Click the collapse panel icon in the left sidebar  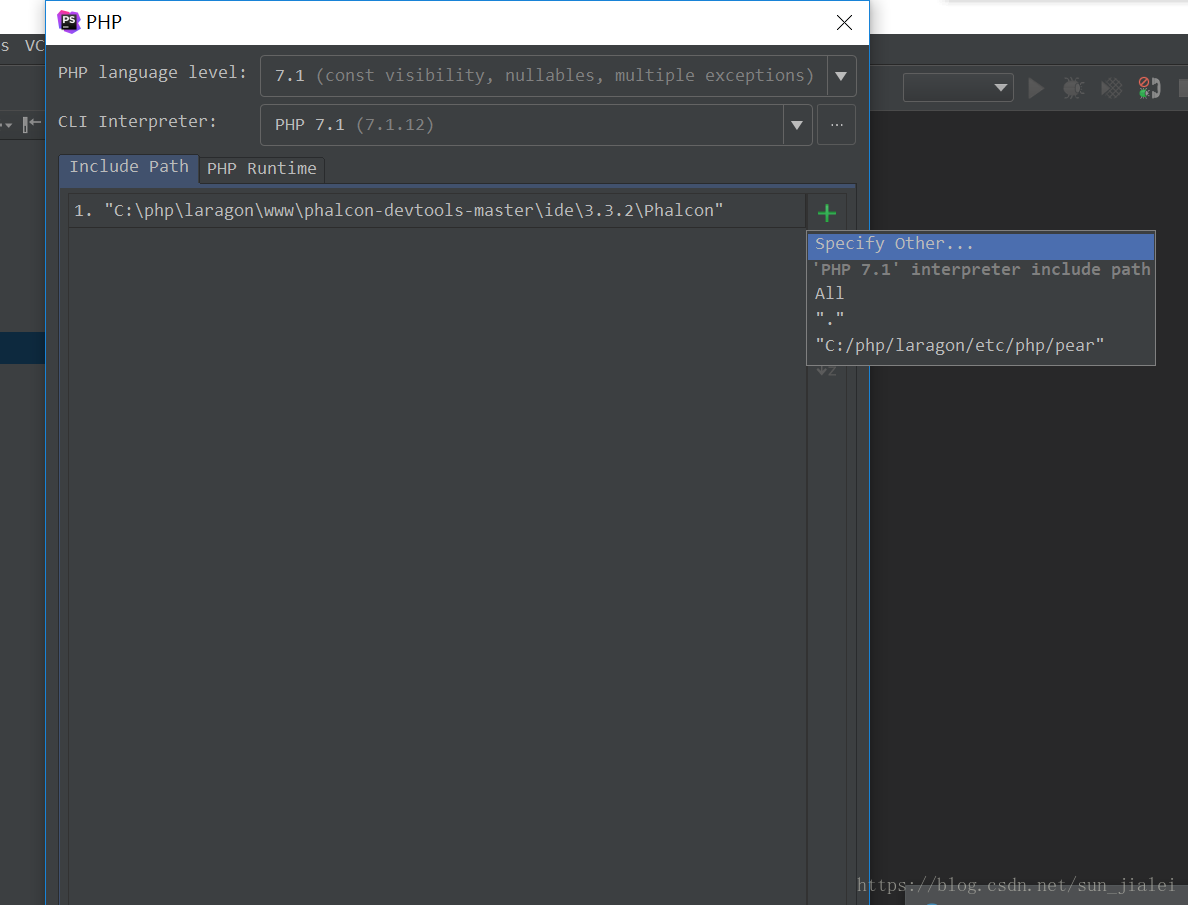pyautogui.click(x=31, y=124)
